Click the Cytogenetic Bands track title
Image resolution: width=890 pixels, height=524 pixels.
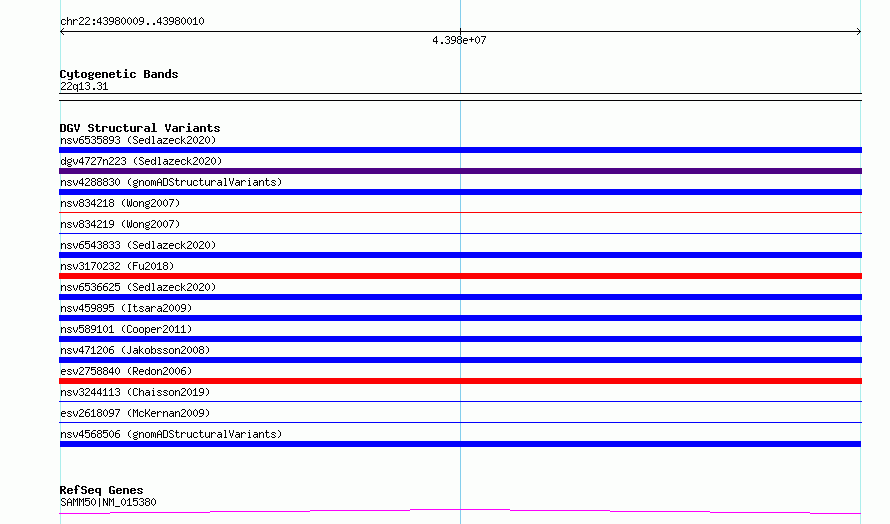(x=119, y=74)
